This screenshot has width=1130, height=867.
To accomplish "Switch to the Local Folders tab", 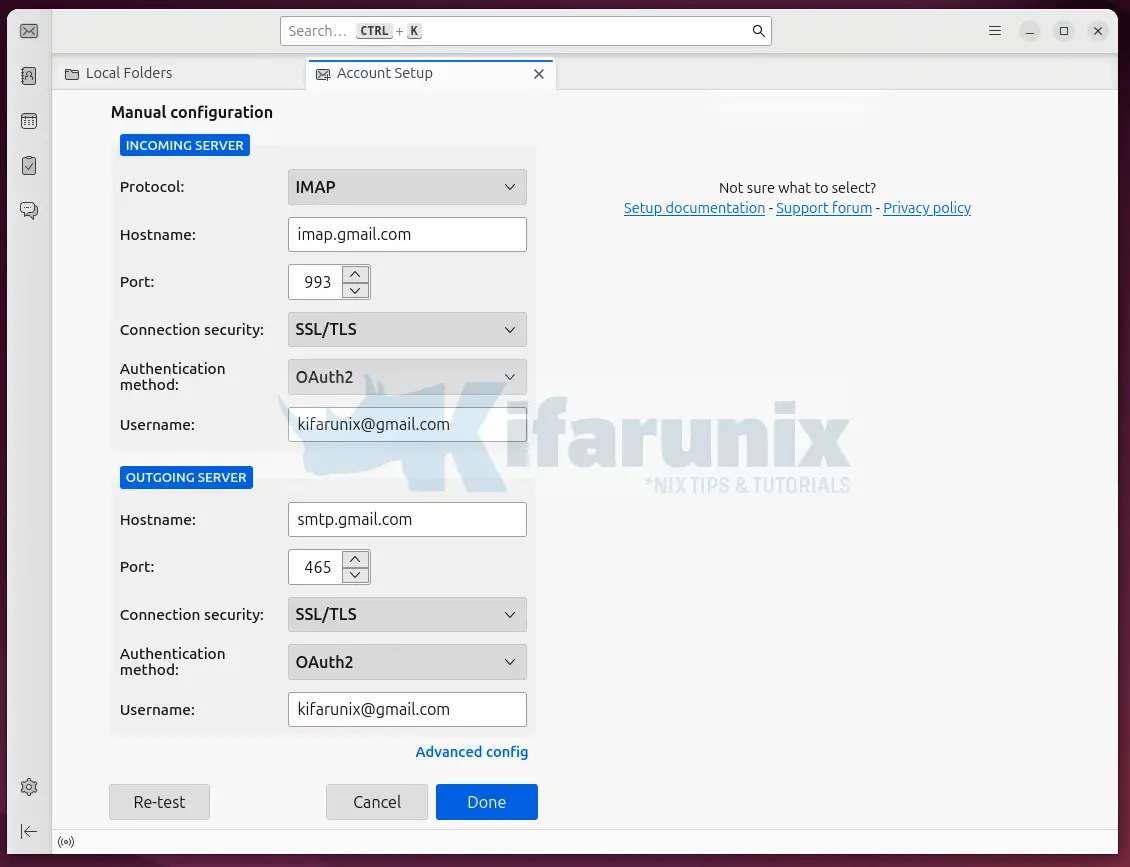I will click(x=129, y=73).
